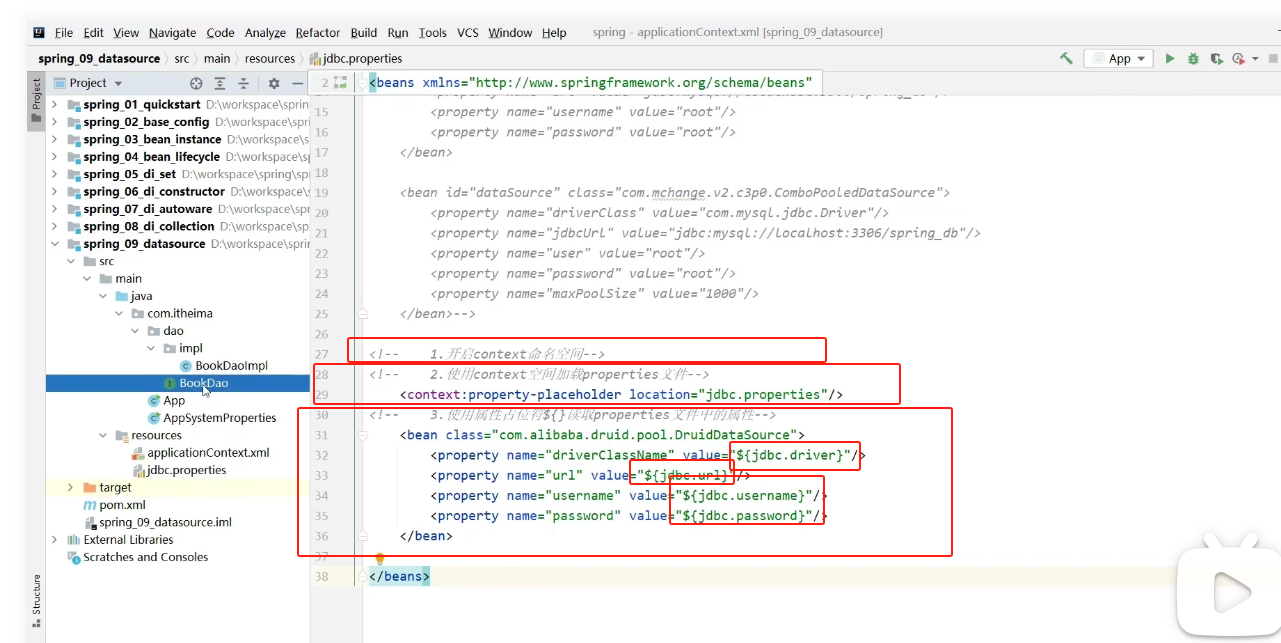1281x643 pixels.
Task: Expand External Libraries node
Action: tap(54, 539)
